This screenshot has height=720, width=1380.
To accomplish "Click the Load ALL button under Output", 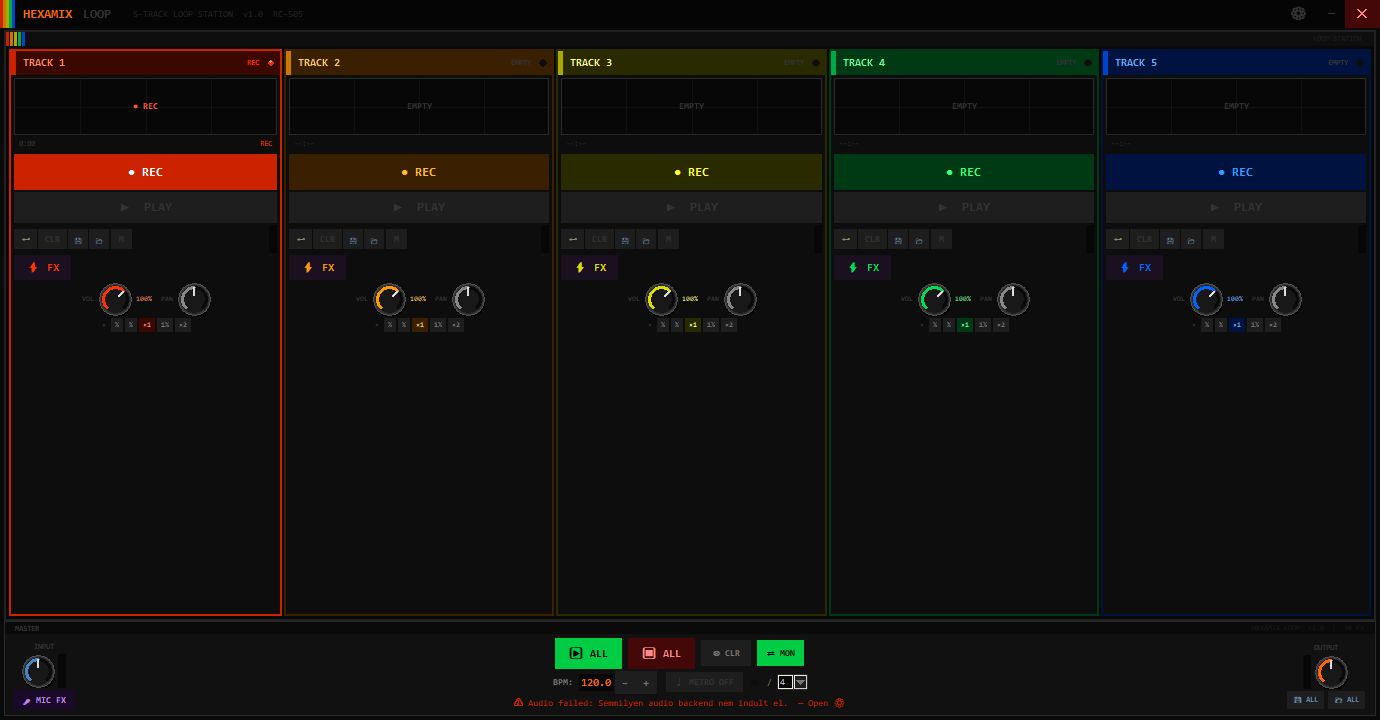I will coord(1347,700).
